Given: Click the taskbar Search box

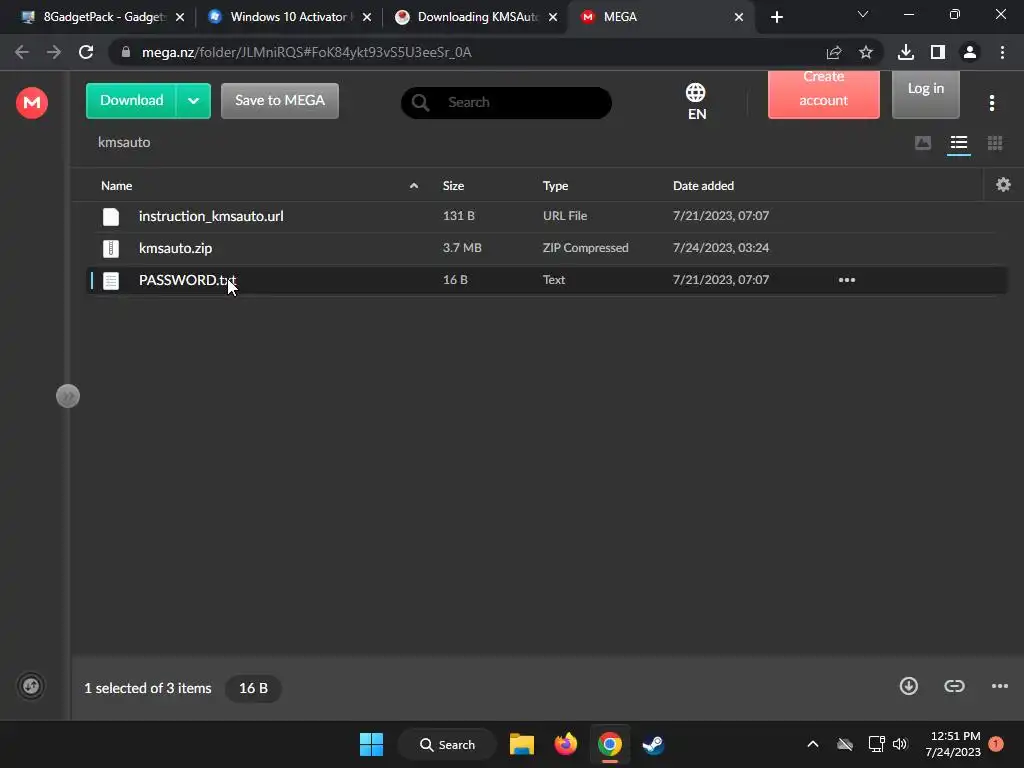Looking at the screenshot, I should [447, 744].
